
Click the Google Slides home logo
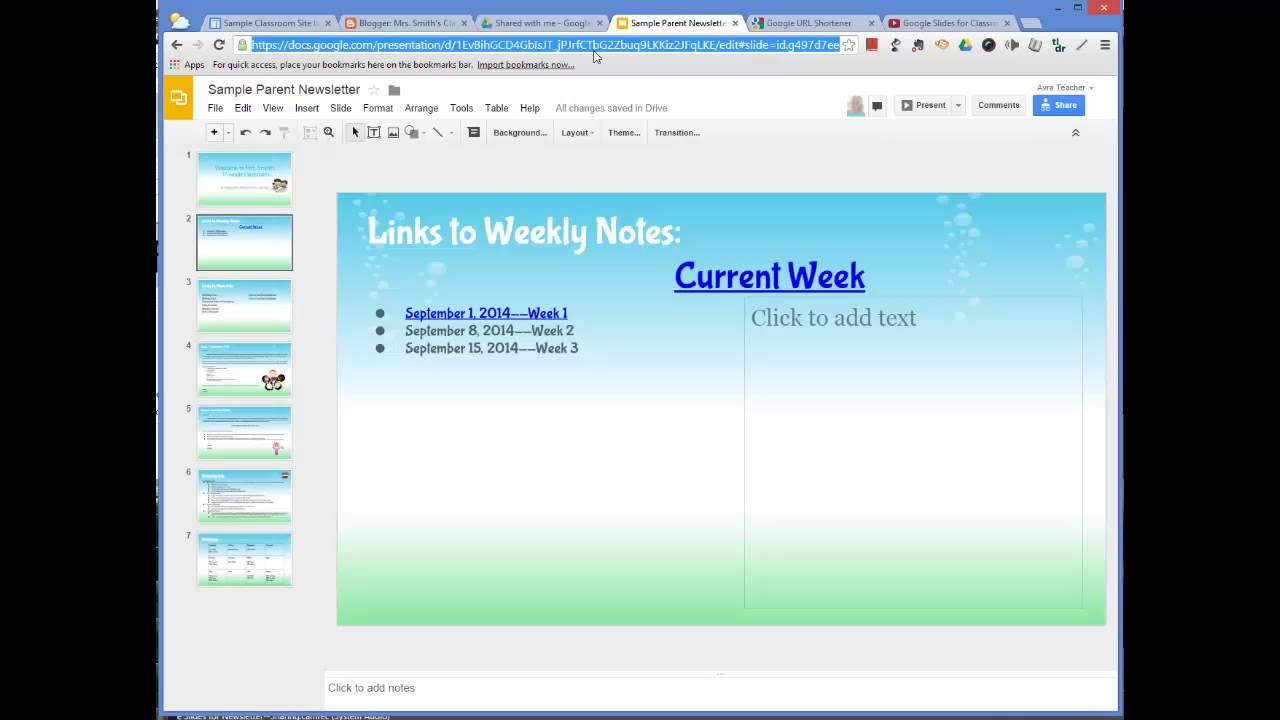178,97
